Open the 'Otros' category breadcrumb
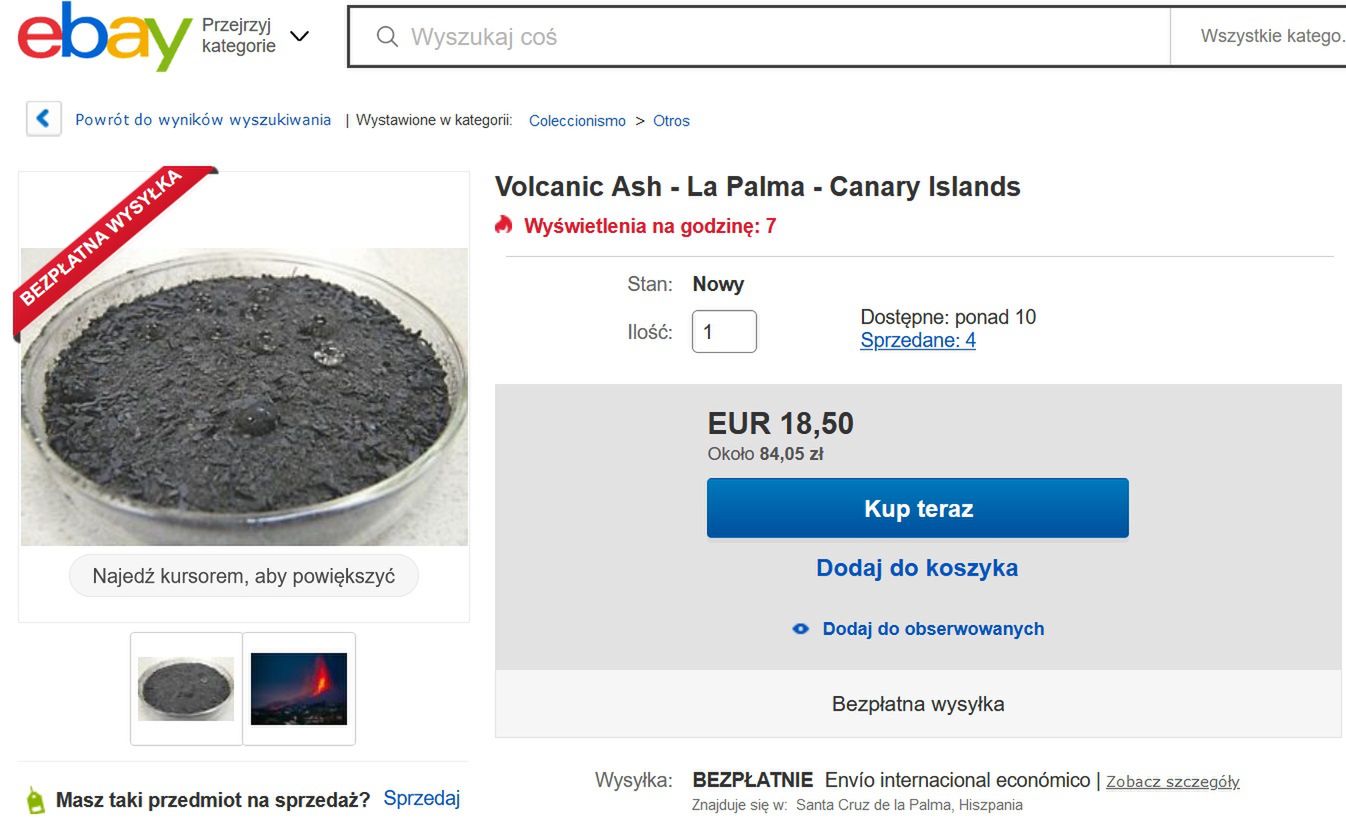This screenshot has height=820, width=1346. 670,120
